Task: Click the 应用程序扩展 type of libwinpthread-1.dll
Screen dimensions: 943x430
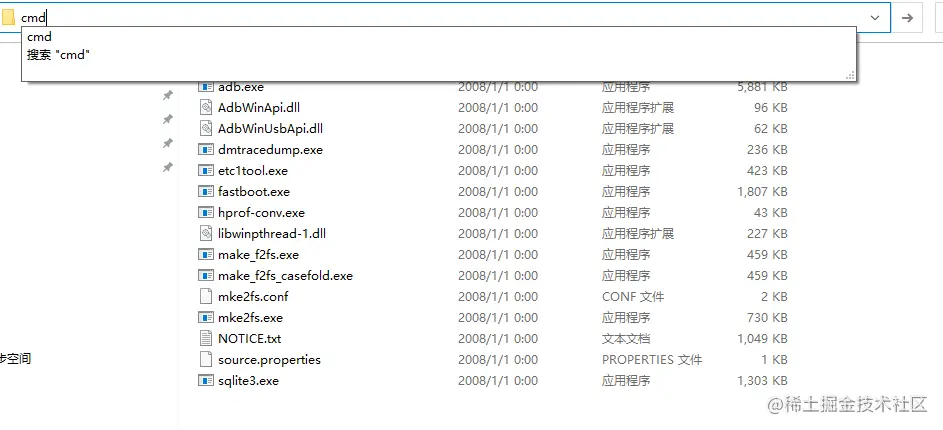Action: click(x=637, y=233)
